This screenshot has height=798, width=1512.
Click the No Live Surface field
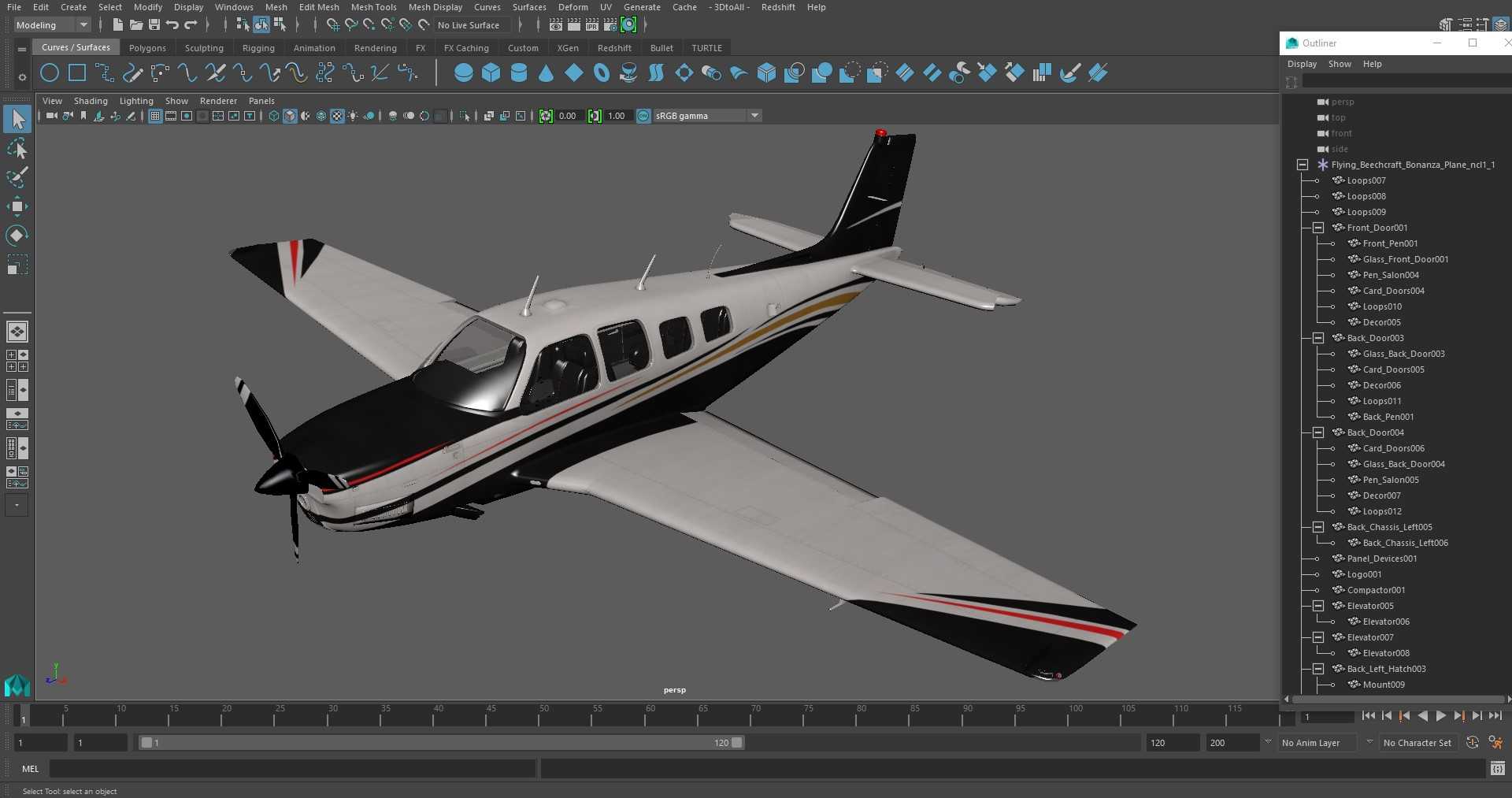pos(472,25)
